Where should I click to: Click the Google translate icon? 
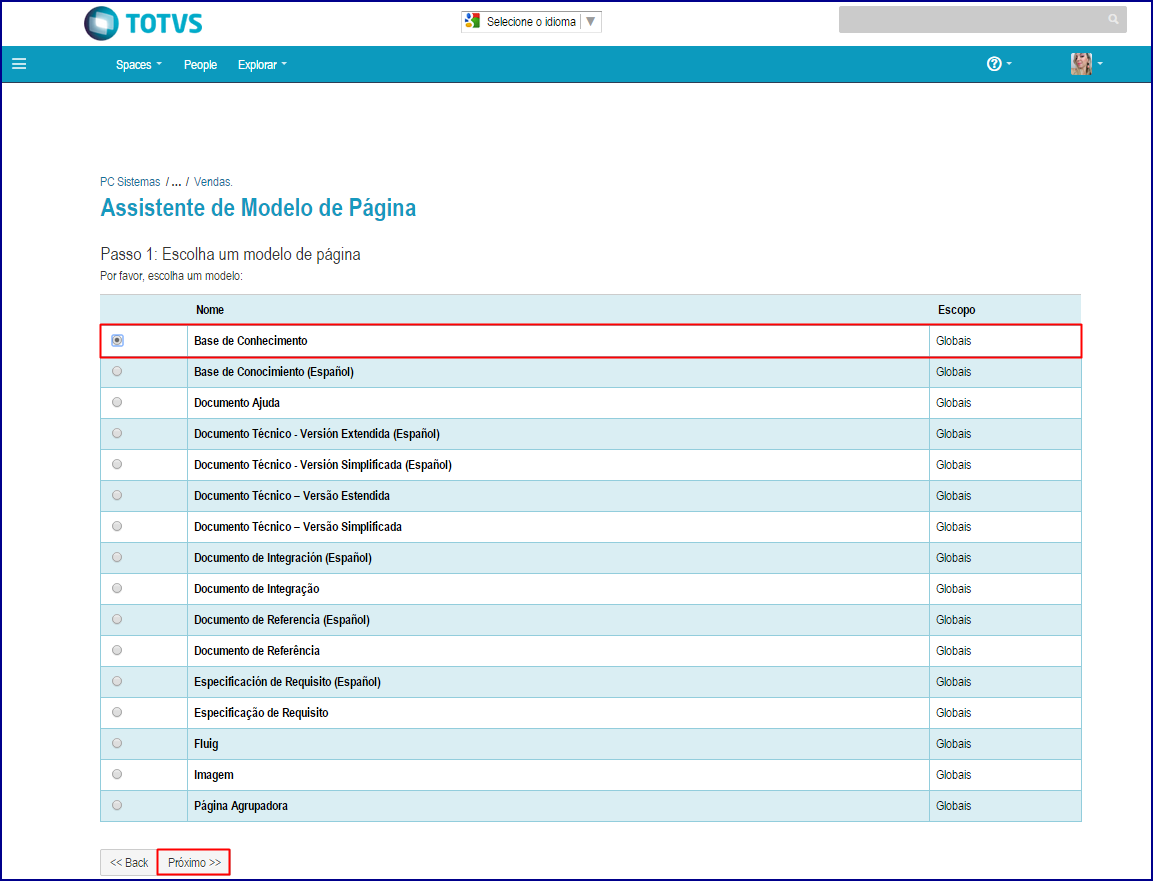pos(473,21)
